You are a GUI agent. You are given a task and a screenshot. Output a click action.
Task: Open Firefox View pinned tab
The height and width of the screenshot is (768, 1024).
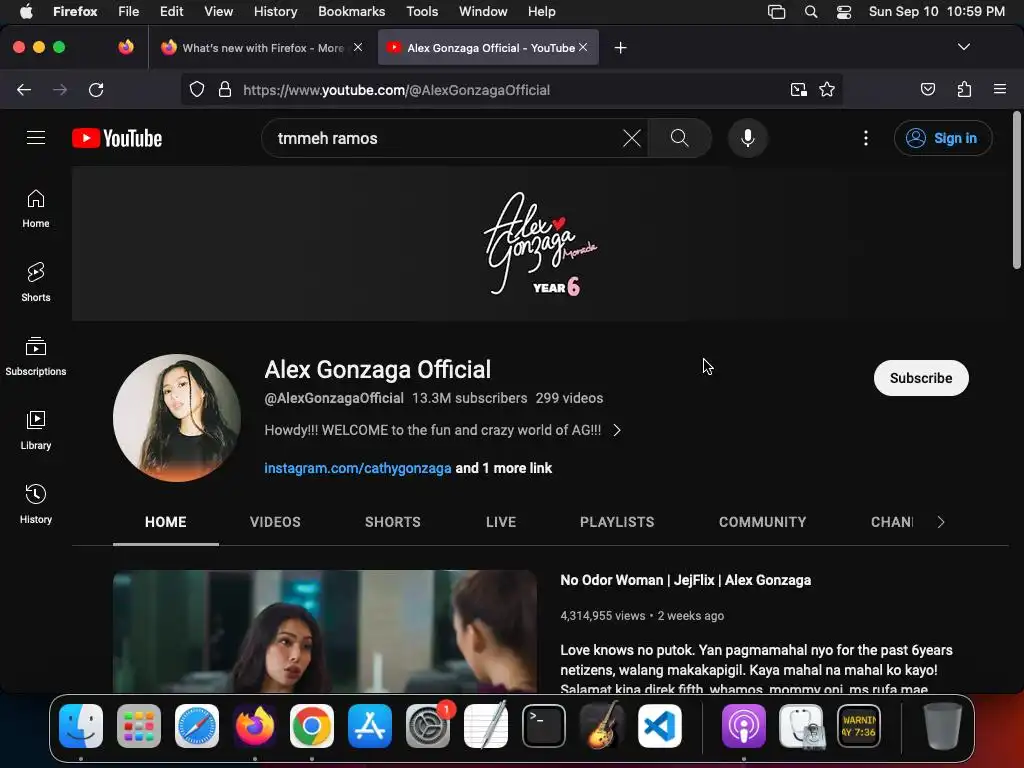[126, 47]
